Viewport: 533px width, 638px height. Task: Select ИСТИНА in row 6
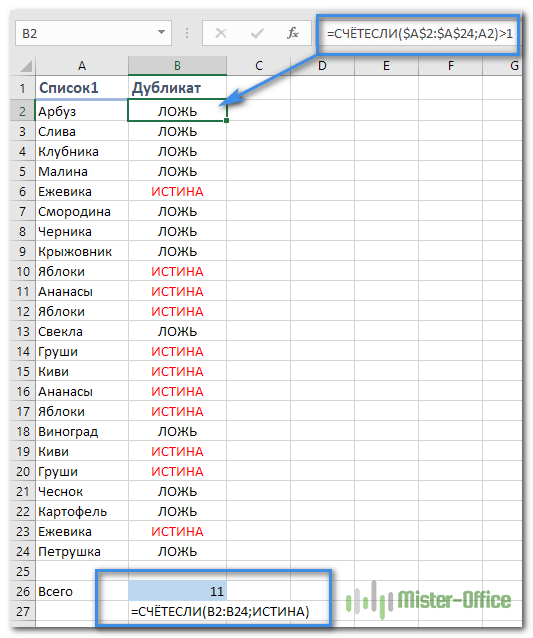pos(177,191)
